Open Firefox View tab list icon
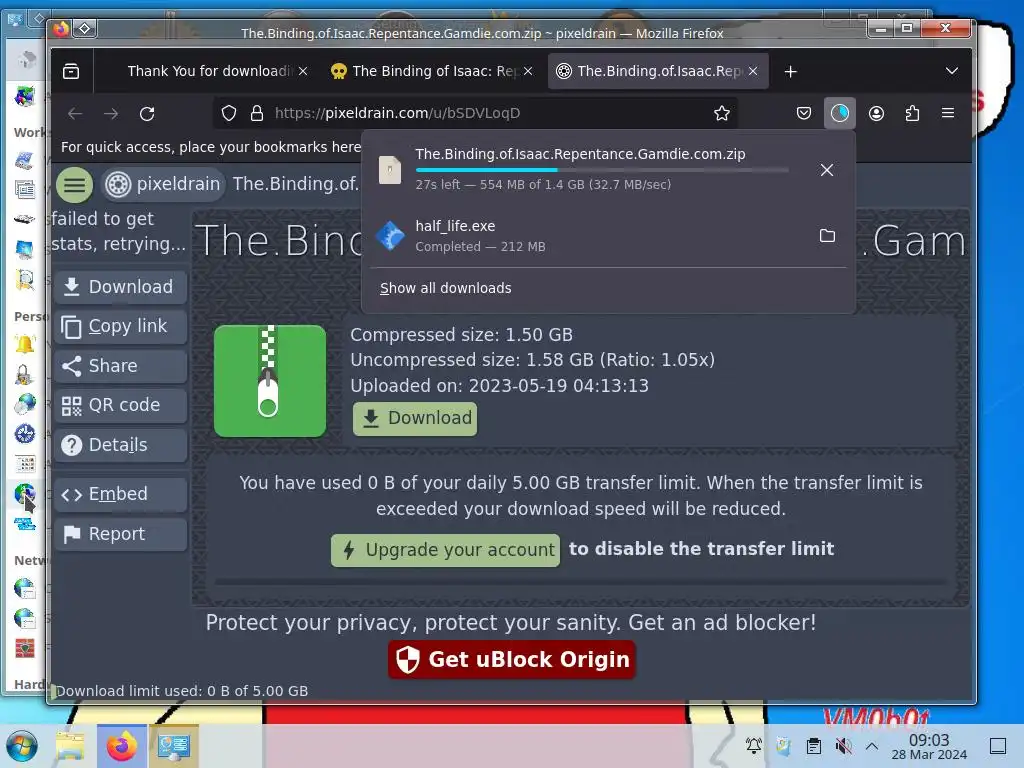Image resolution: width=1024 pixels, height=768 pixels. 71,71
